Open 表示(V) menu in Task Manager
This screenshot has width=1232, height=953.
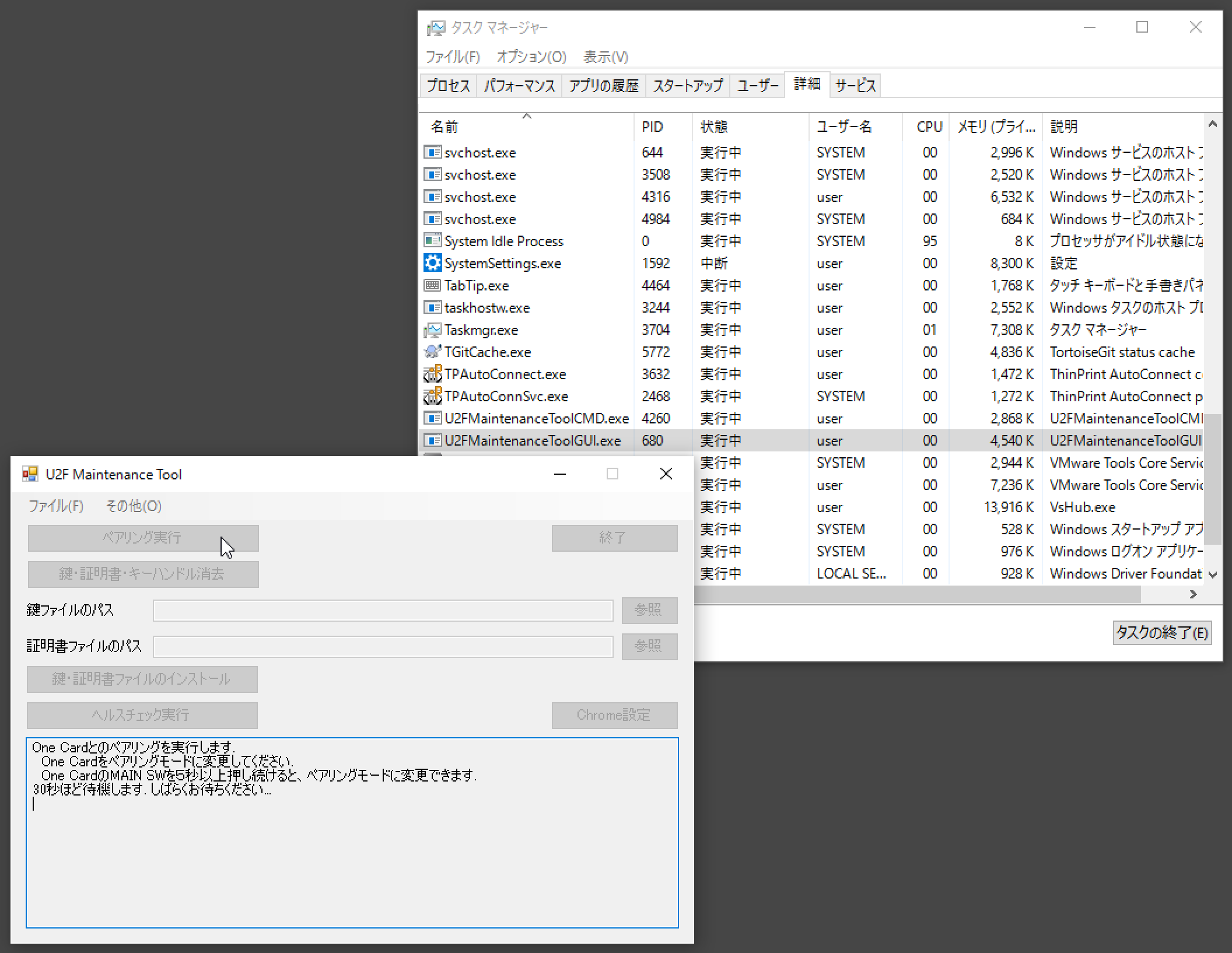point(606,57)
